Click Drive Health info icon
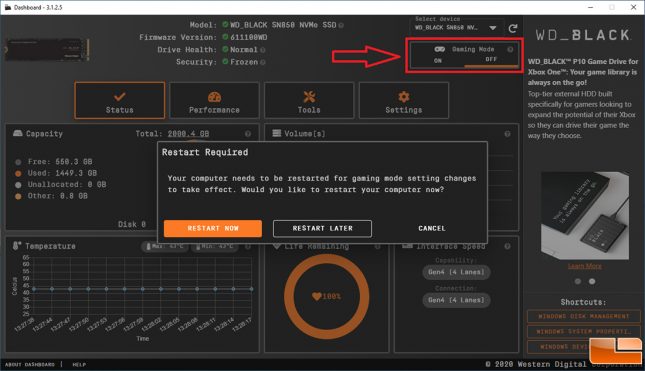645x371 pixels. coord(262,50)
